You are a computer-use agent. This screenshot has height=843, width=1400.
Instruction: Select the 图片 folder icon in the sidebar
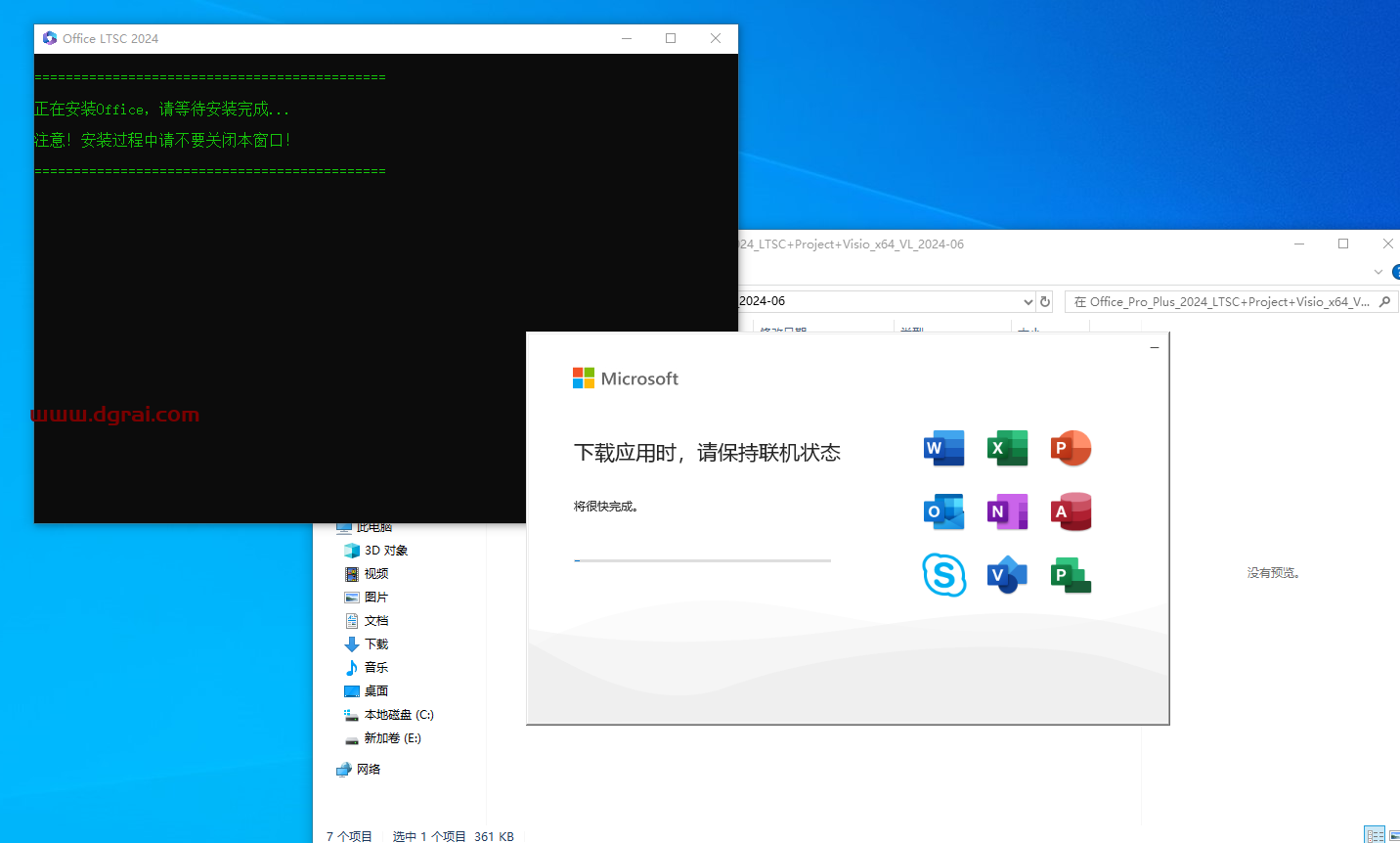point(352,598)
